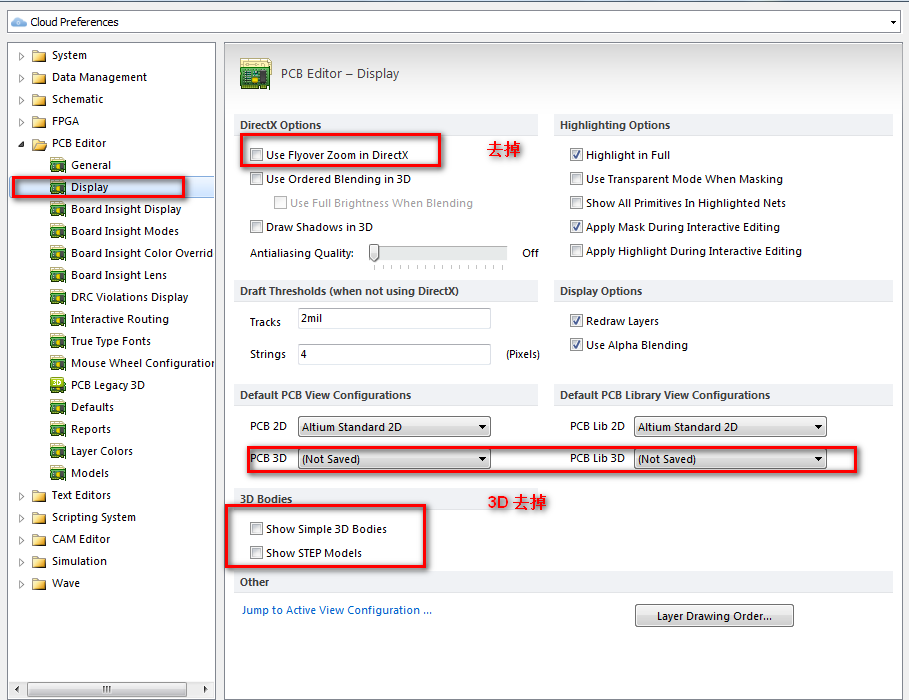Screen dimensions: 909x700
Task: Click the Layer Colors page icon
Action: (x=58, y=451)
